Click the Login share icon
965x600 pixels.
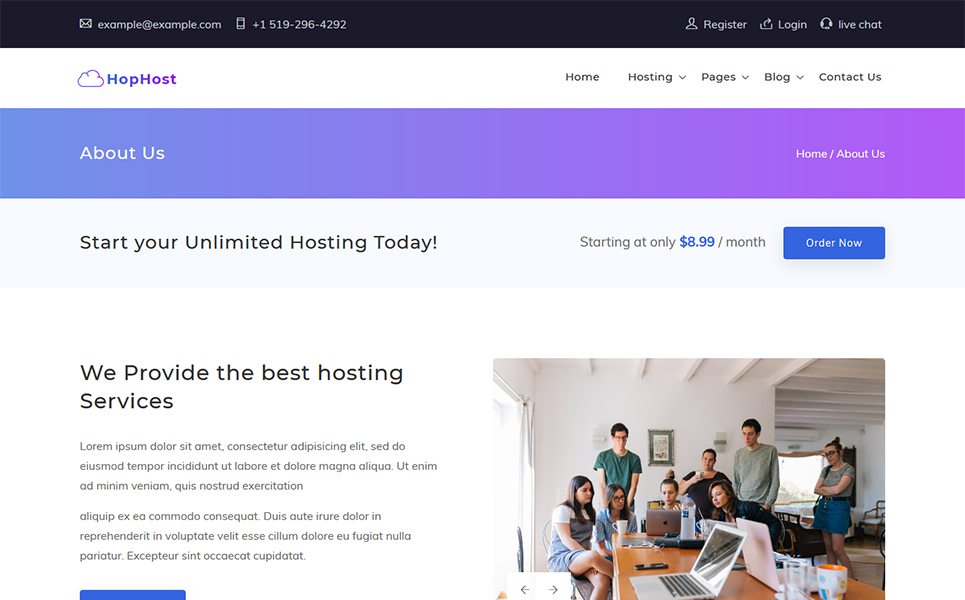point(766,23)
